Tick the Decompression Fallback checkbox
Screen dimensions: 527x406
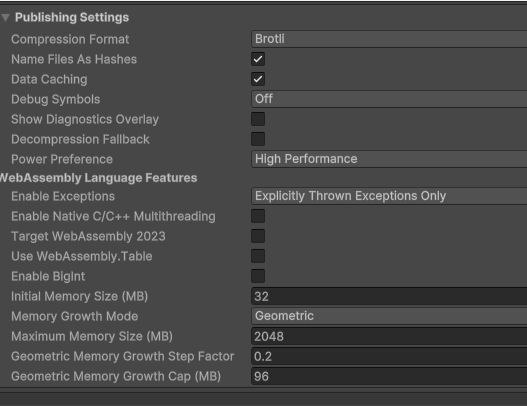tap(258, 139)
